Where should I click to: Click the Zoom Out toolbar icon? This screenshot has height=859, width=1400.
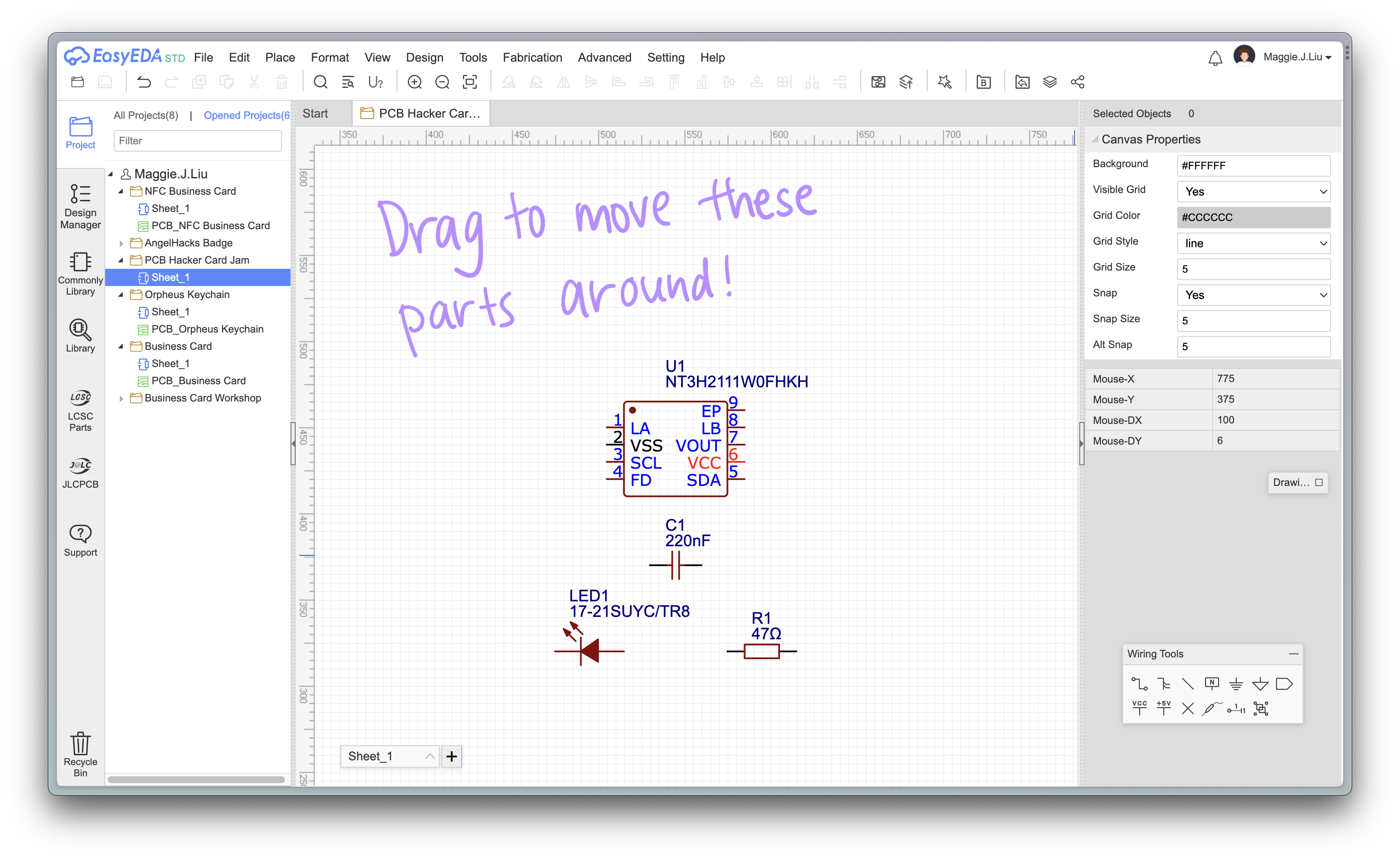(x=442, y=82)
